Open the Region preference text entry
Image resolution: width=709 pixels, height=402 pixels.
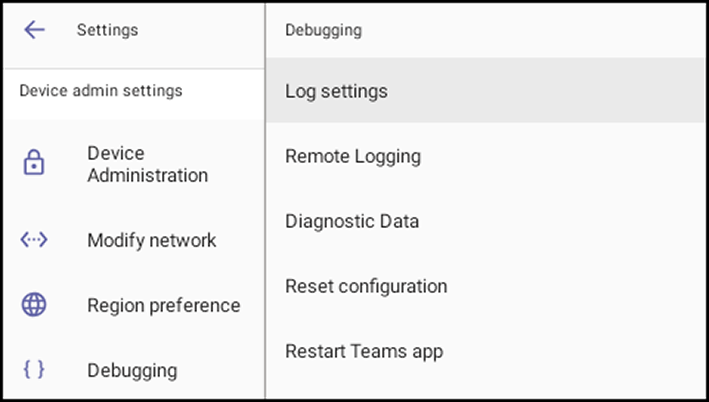tap(164, 306)
